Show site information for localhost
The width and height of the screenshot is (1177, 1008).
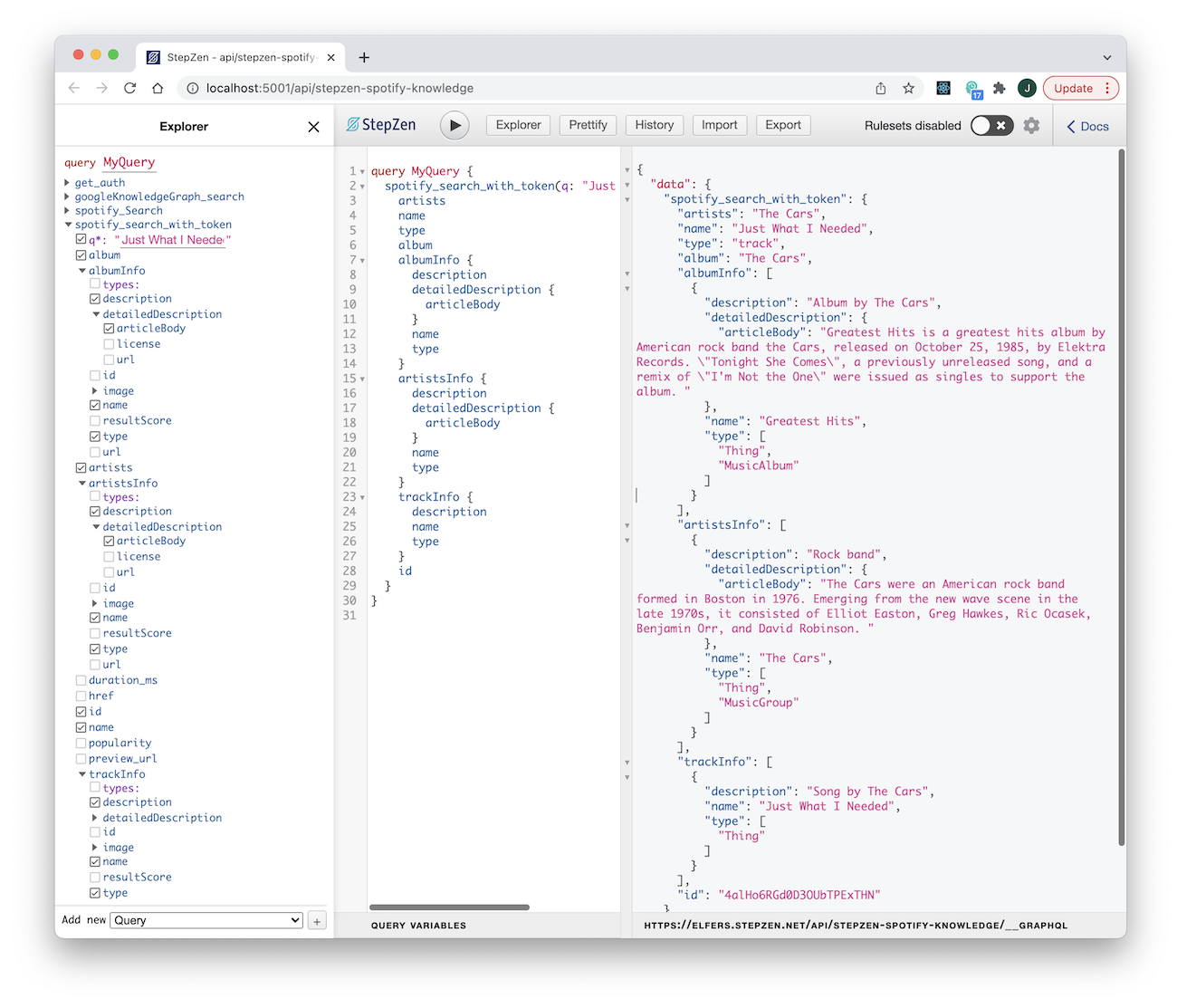pyautogui.click(x=193, y=88)
